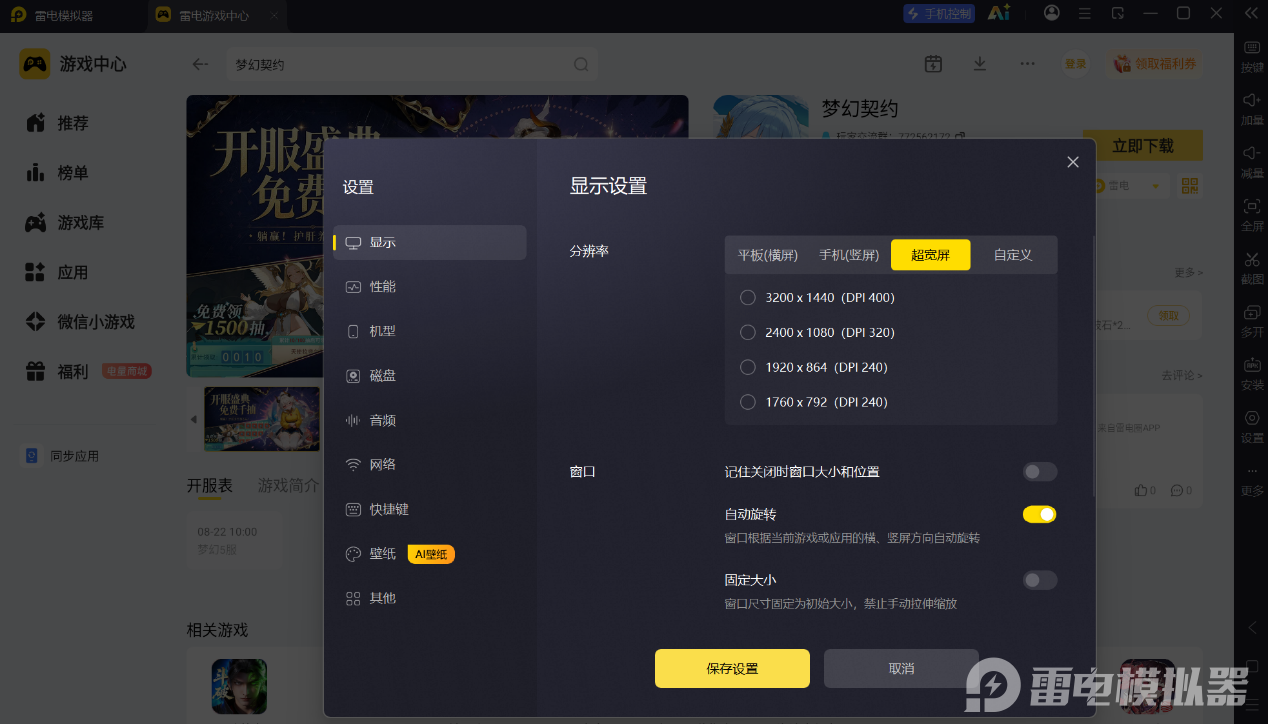This screenshot has width=1268, height=724.
Task: Open the 音频 settings section
Action: click(x=430, y=420)
